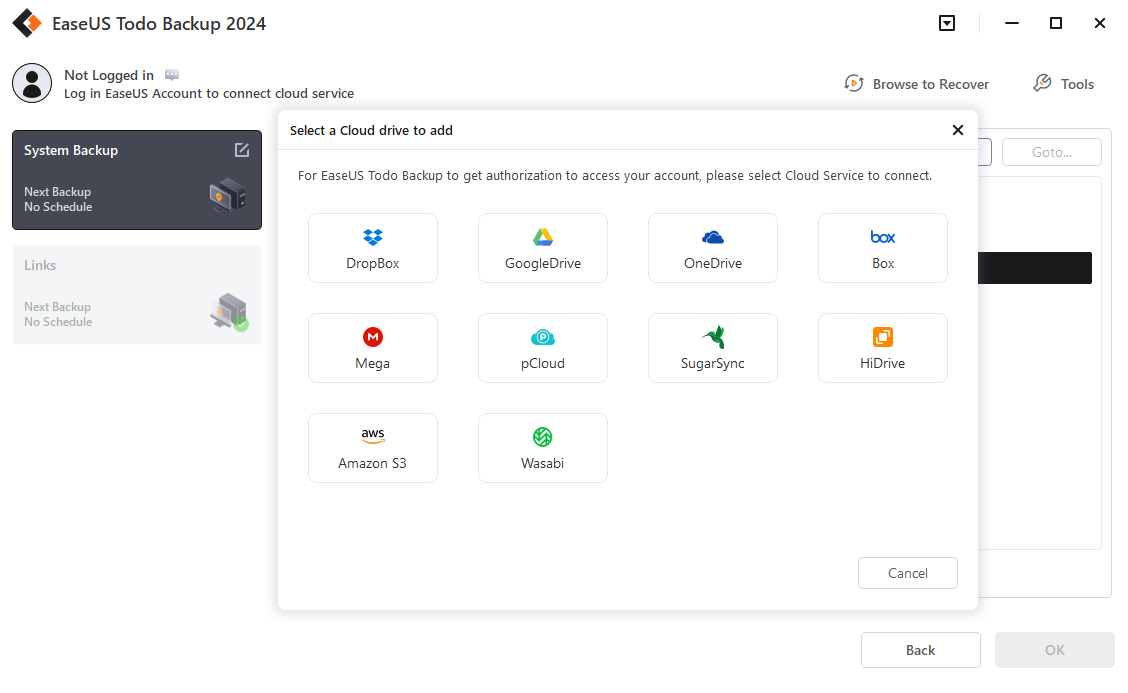This screenshot has width=1128, height=693.
Task: Choose the Wasabi green icon
Action: click(x=542, y=437)
